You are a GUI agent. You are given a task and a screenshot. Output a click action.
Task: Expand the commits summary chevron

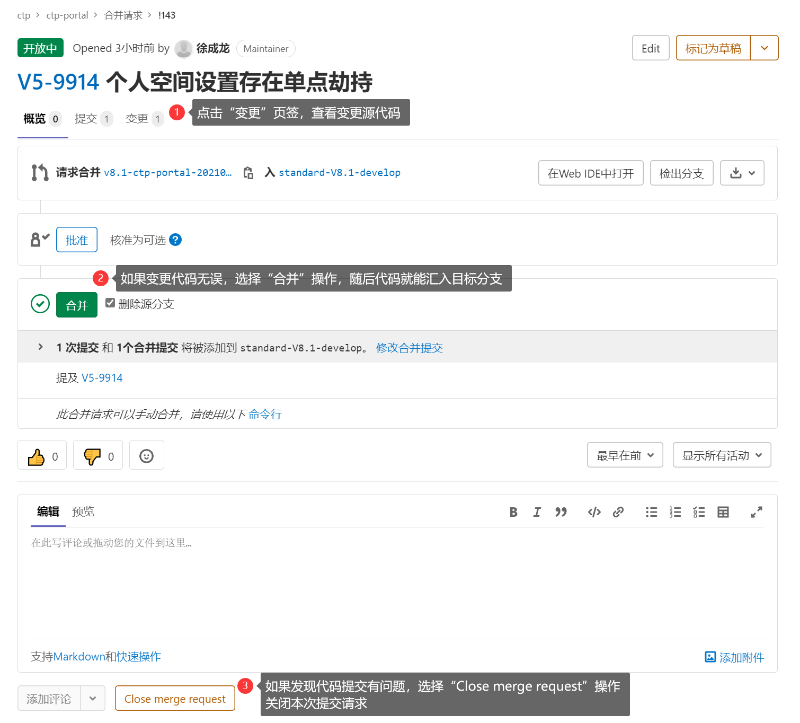click(41, 348)
